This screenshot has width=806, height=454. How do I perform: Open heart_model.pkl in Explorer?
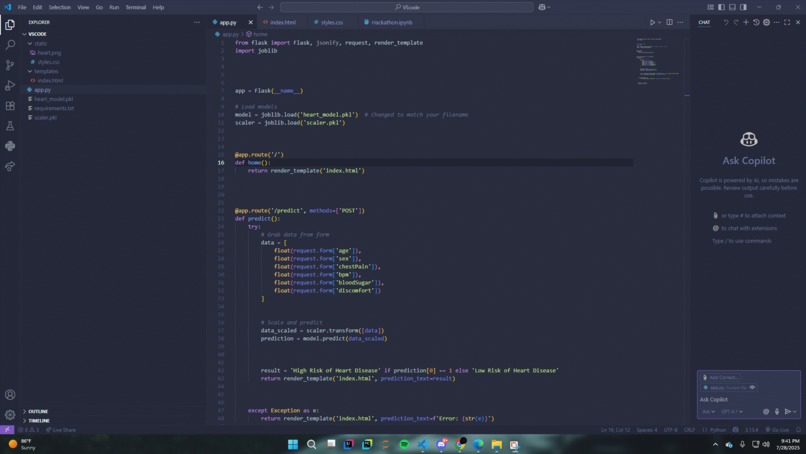(x=53, y=99)
